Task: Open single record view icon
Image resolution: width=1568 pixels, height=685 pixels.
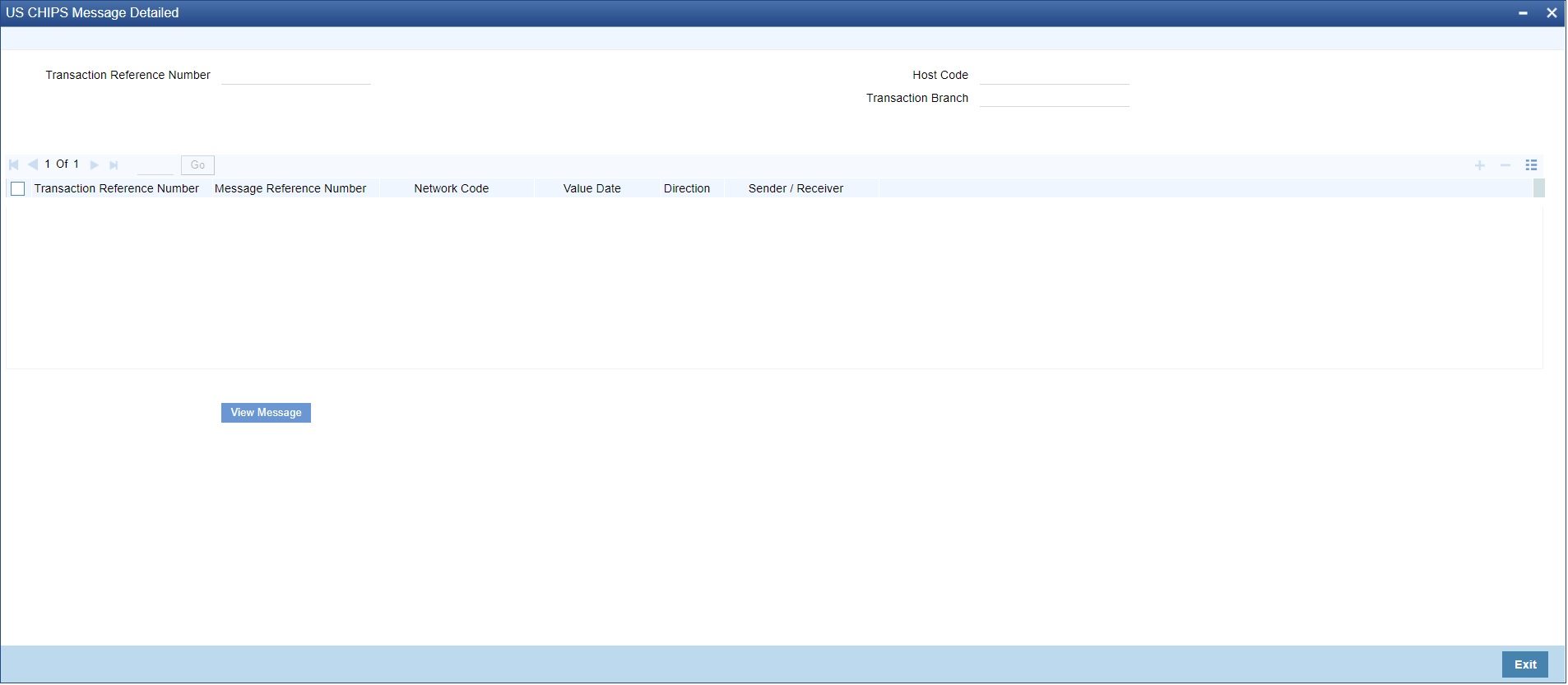Action: [x=1531, y=165]
